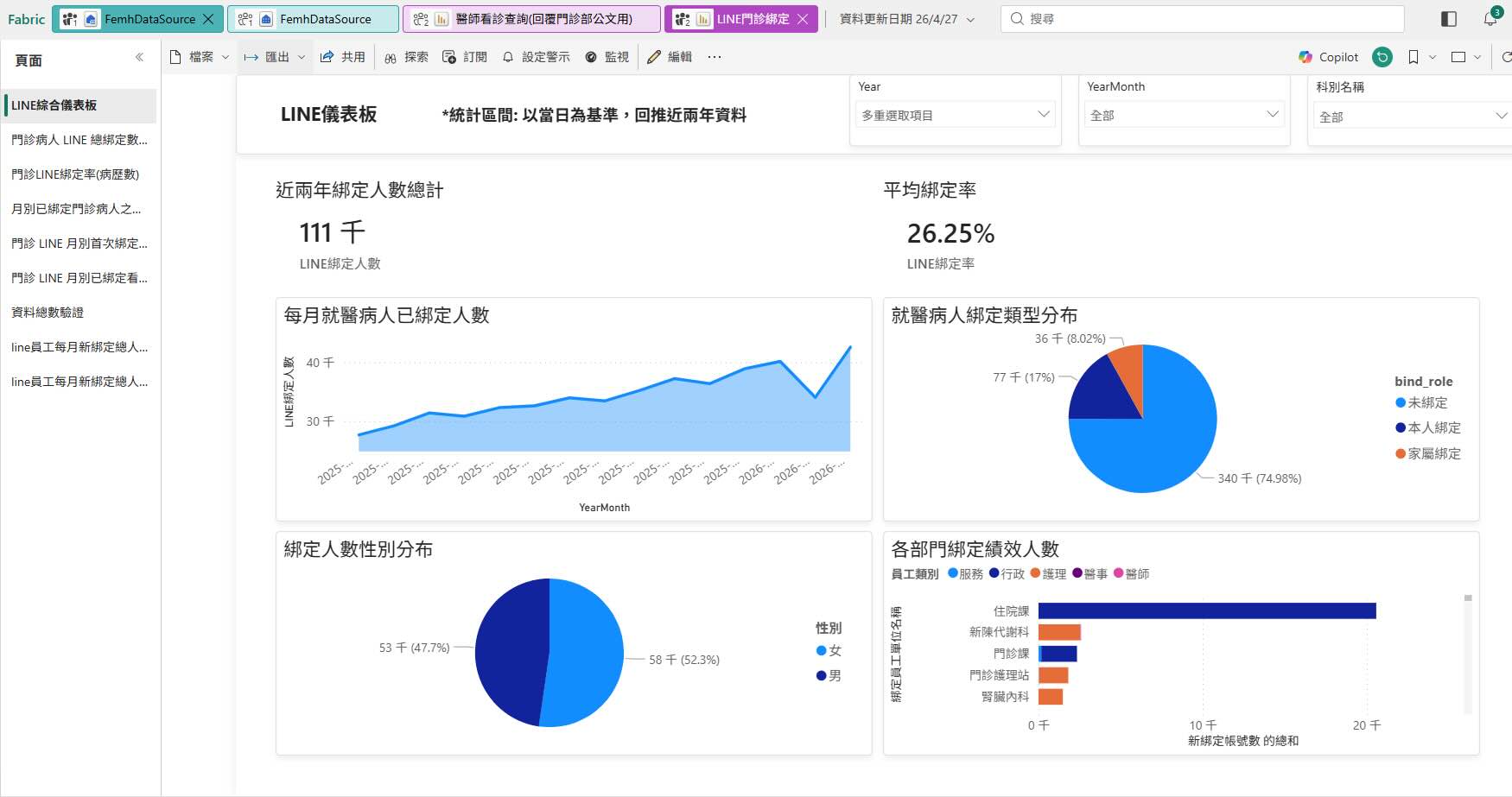Click the green reset-to-default circular icon

(1382, 57)
